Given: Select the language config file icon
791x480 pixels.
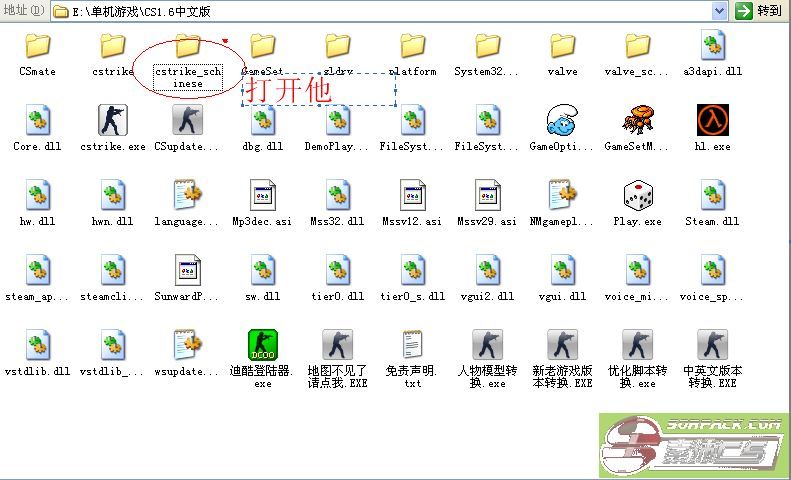Looking at the screenshot, I should [188, 195].
